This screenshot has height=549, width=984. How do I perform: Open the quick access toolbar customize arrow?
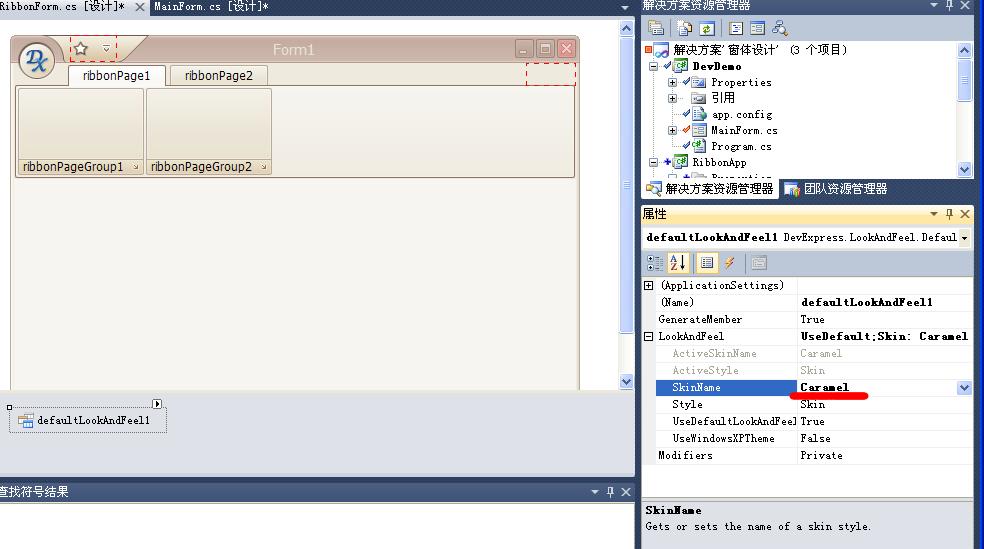click(106, 48)
